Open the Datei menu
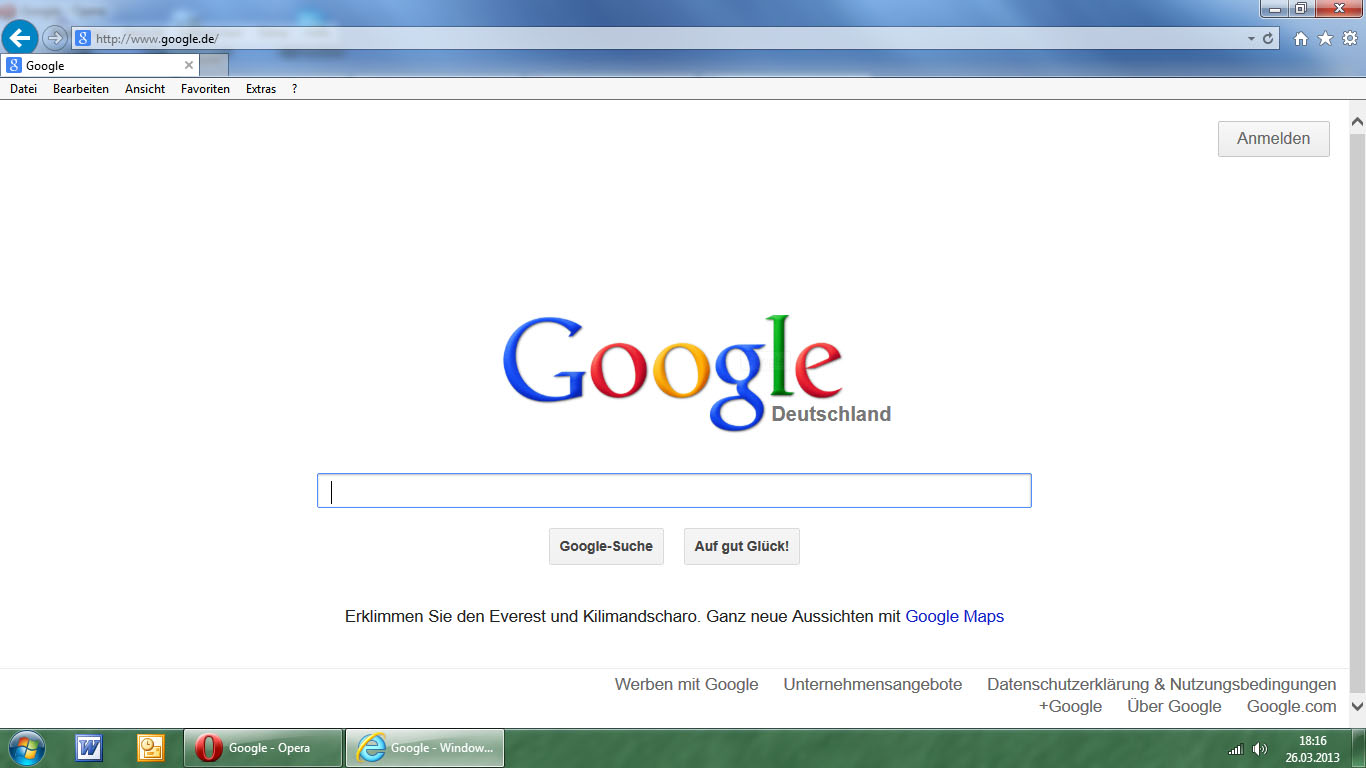The image size is (1366, 768). [x=23, y=89]
